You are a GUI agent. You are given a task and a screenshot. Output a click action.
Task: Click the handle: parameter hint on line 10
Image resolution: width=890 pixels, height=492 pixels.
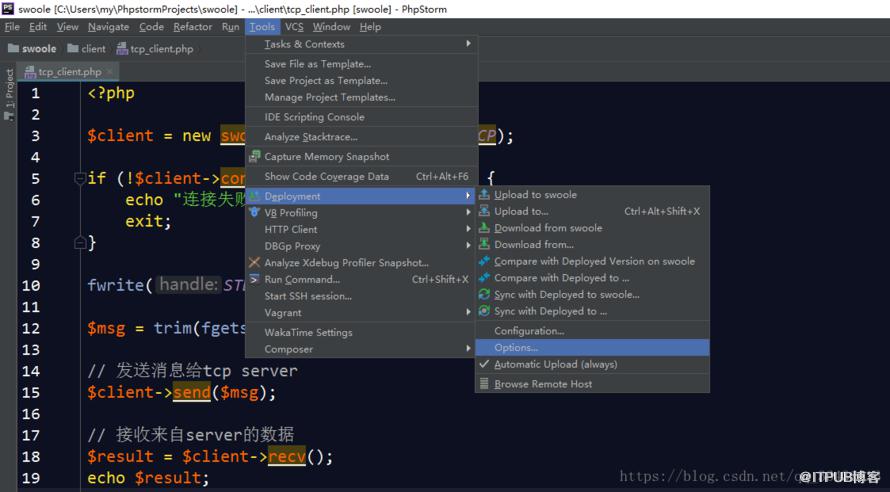tap(188, 284)
